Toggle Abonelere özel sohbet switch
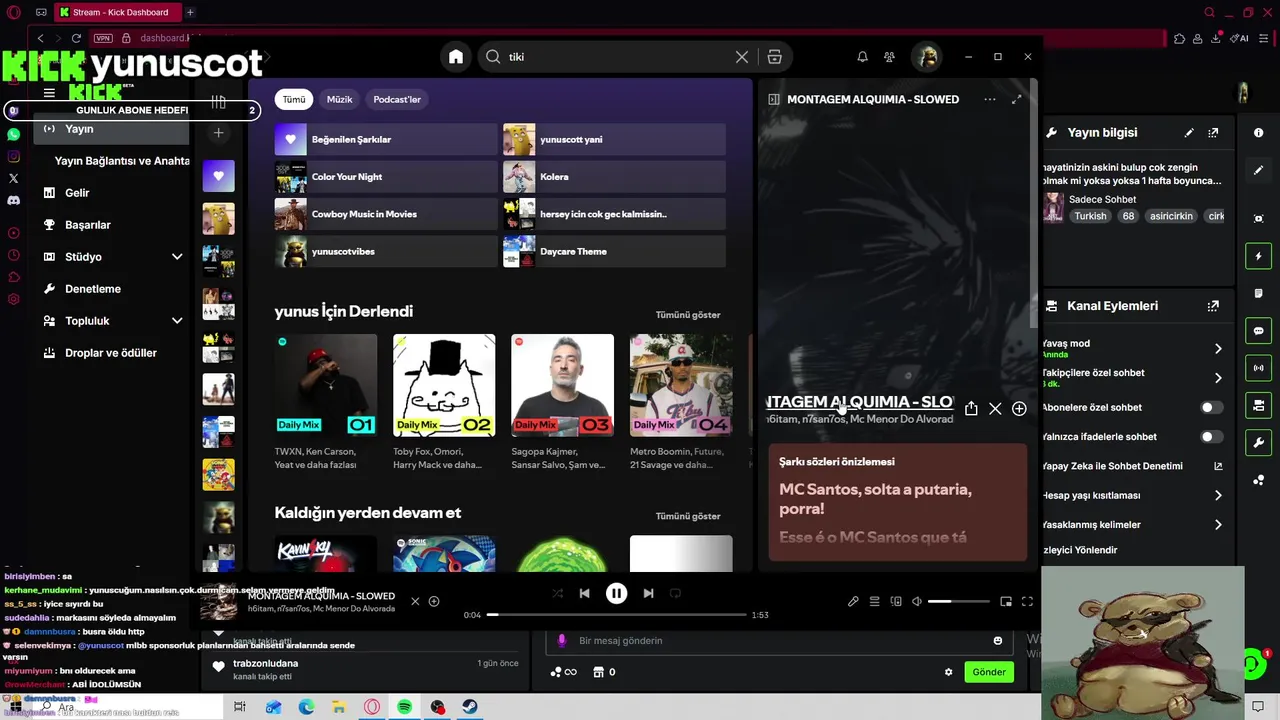The height and width of the screenshot is (720, 1280). [x=1211, y=407]
